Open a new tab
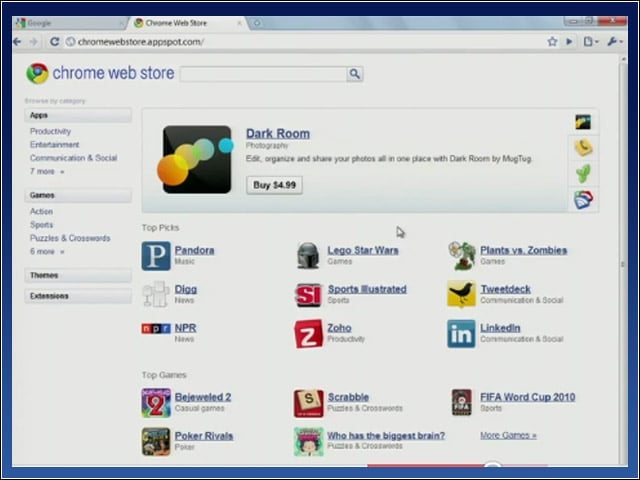This screenshot has width=640, height=480. [257, 23]
